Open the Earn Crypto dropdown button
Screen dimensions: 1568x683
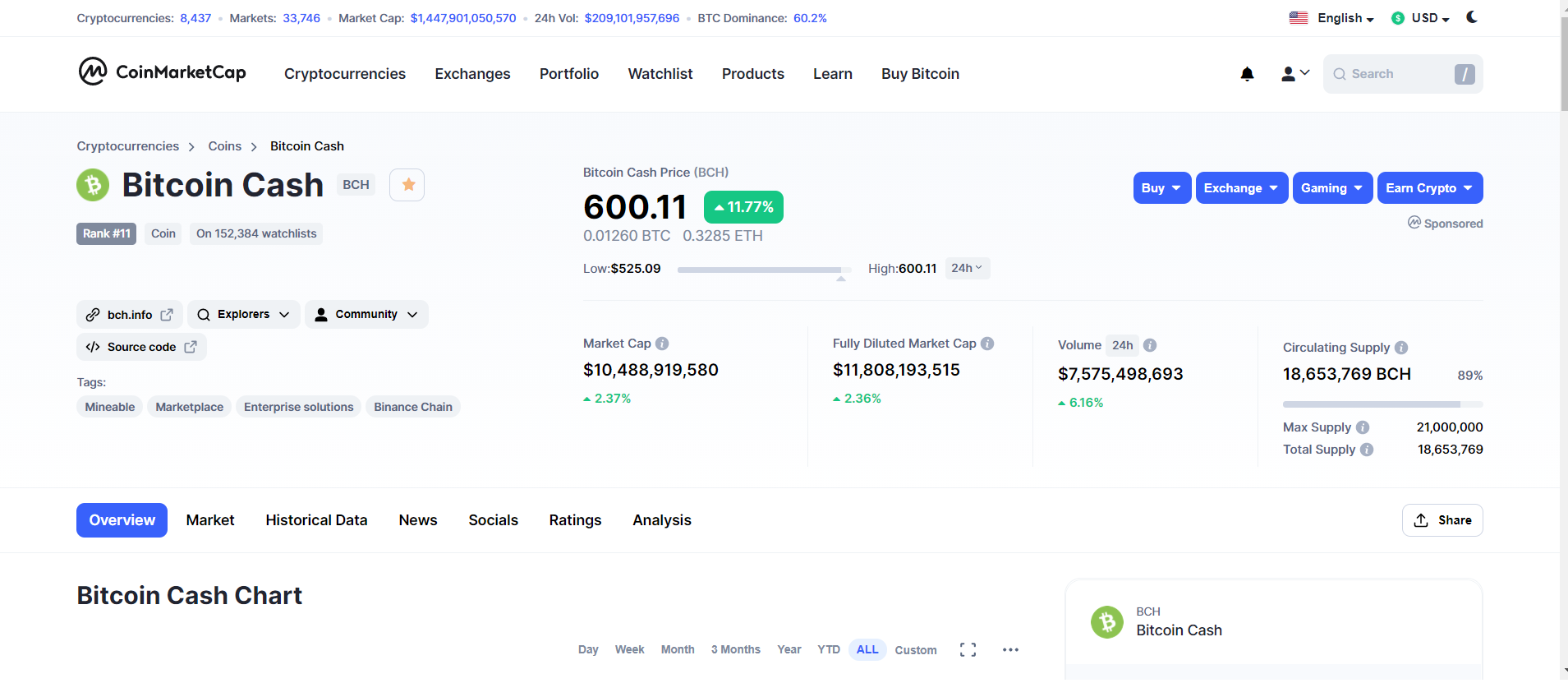coord(1430,188)
